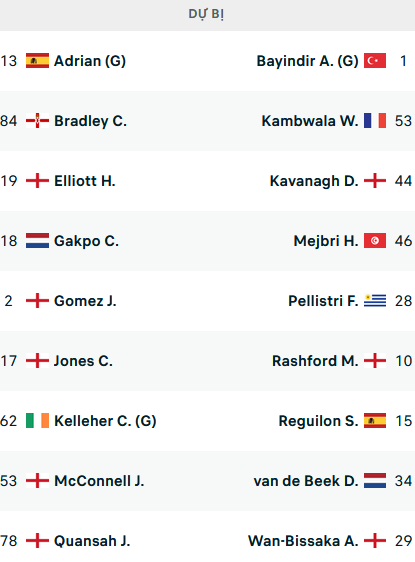Click Netherlands flag beside Gakpo C.
415x562 pixels.
(x=37, y=240)
